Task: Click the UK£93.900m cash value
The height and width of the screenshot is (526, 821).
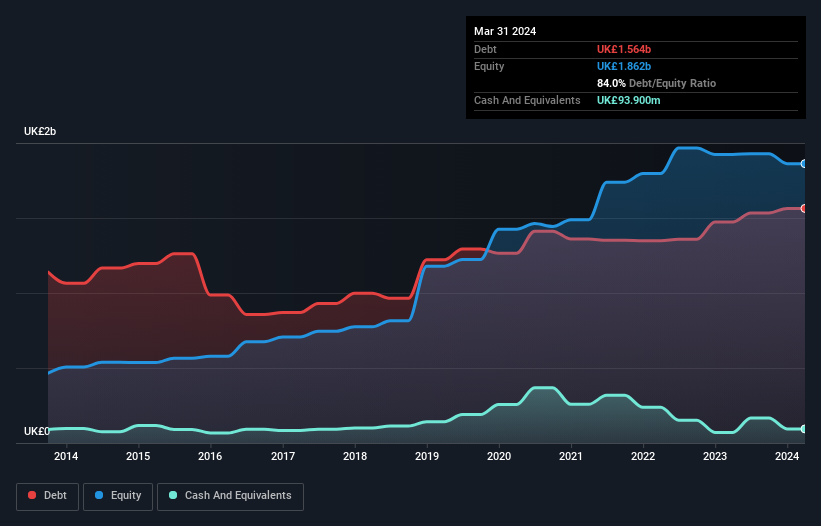Action: (x=628, y=100)
